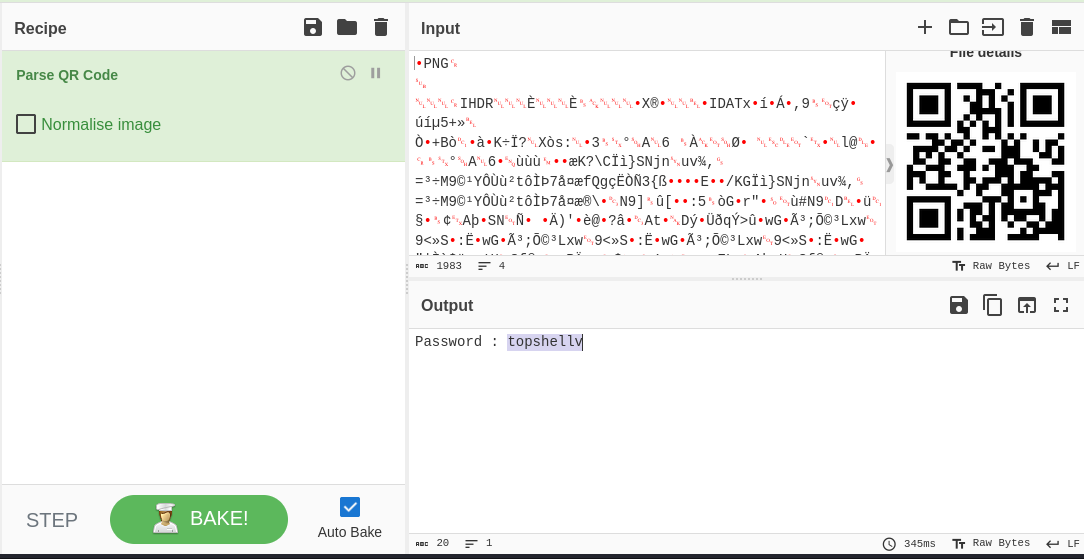
Task: Clear the recipe with trash icon
Action: [x=381, y=27]
